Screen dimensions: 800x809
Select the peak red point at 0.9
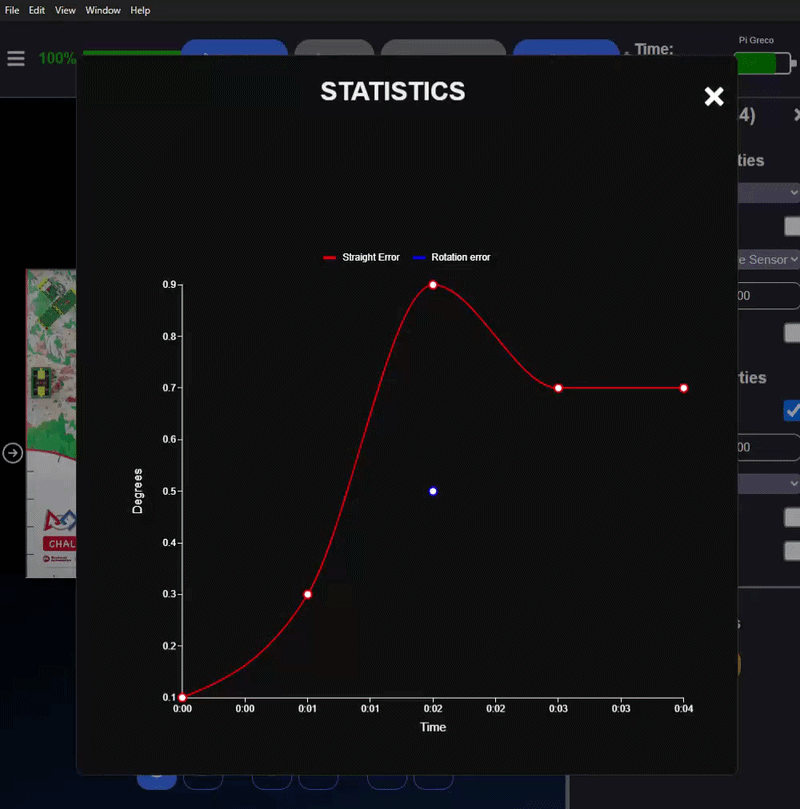coord(433,285)
